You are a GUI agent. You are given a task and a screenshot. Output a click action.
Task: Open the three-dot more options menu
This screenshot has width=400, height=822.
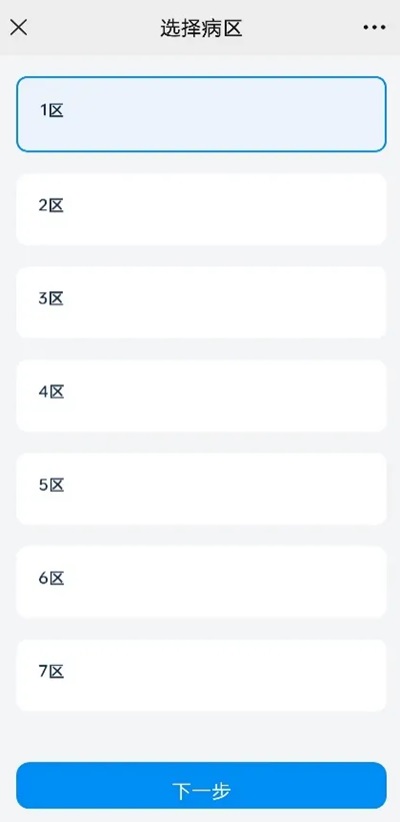(374, 28)
